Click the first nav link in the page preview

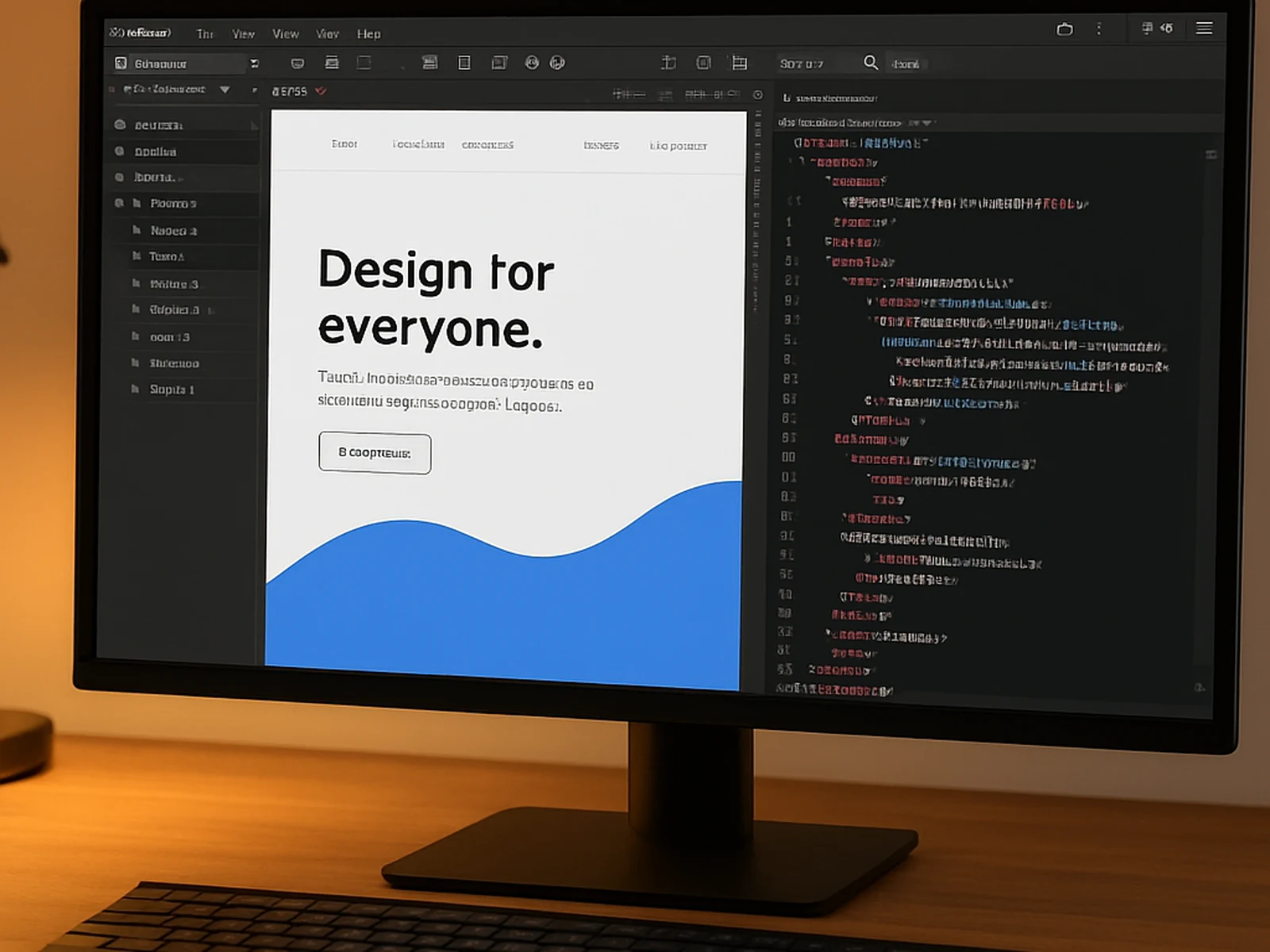click(x=344, y=144)
